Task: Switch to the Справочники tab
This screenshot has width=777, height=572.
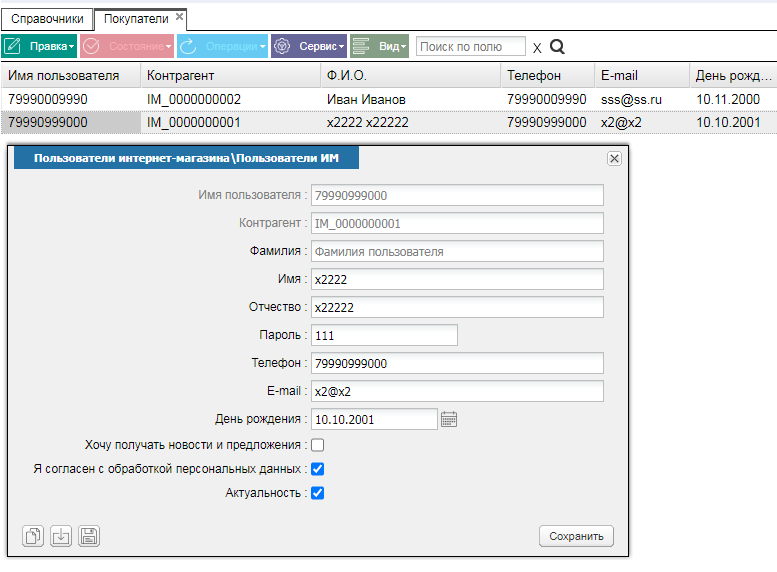Action: (47, 19)
